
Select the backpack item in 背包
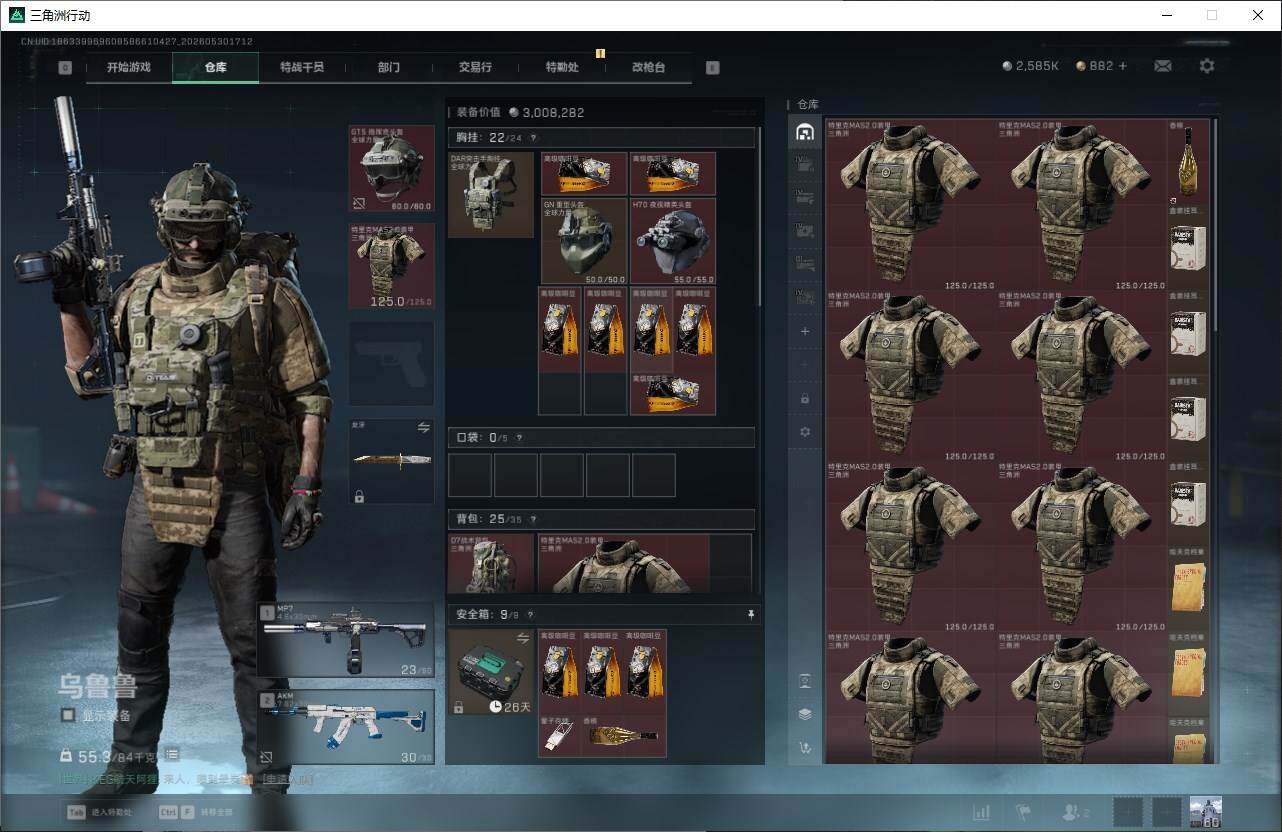pyautogui.click(x=491, y=564)
